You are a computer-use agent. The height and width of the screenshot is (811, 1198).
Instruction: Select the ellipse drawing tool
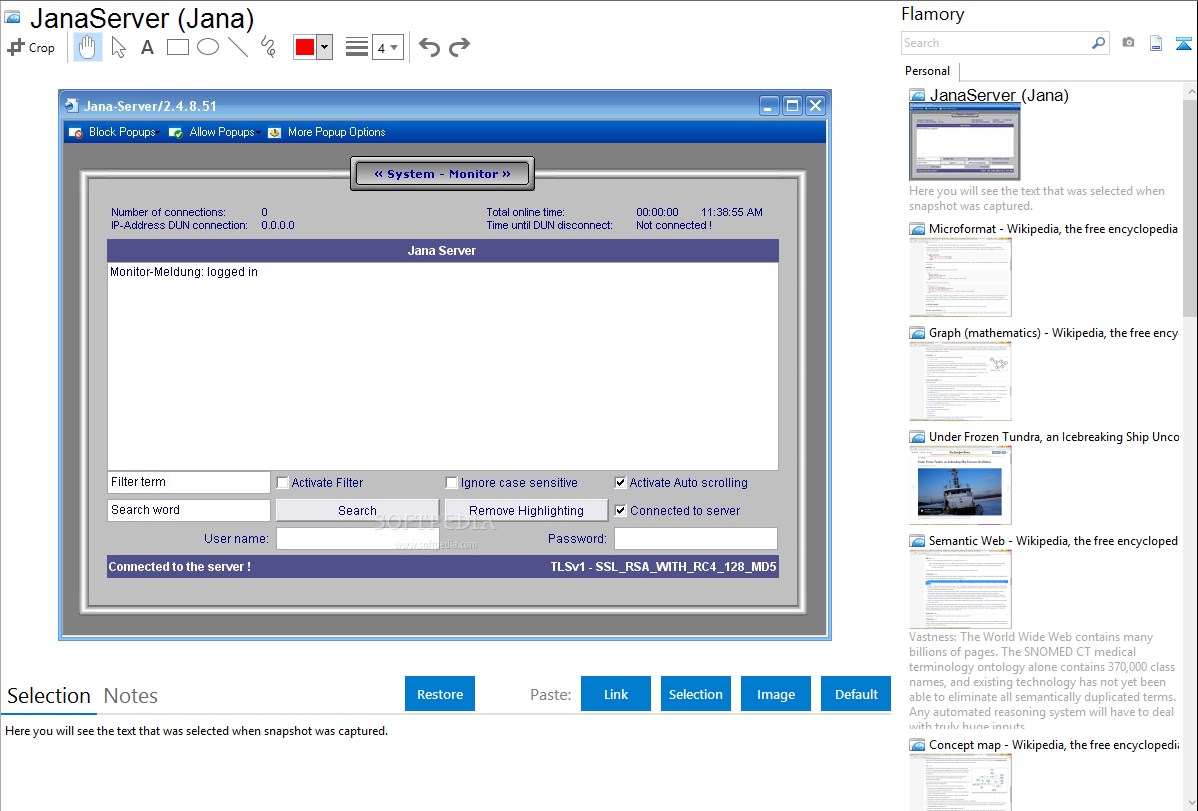pyautogui.click(x=208, y=47)
